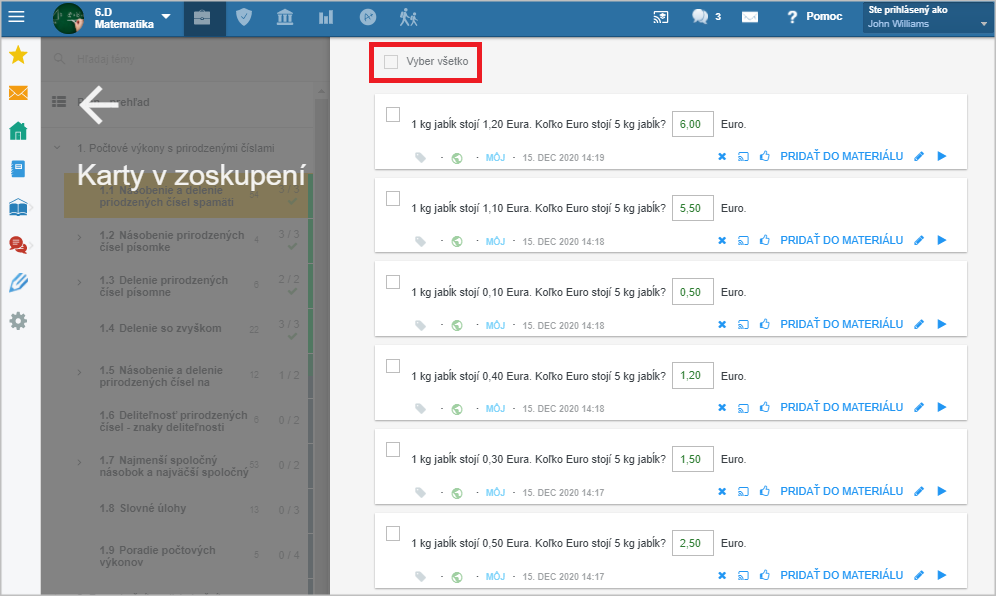This screenshot has height=596, width=996.
Task: Select the card with 1,20 Eura checkbox
Action: click(393, 114)
